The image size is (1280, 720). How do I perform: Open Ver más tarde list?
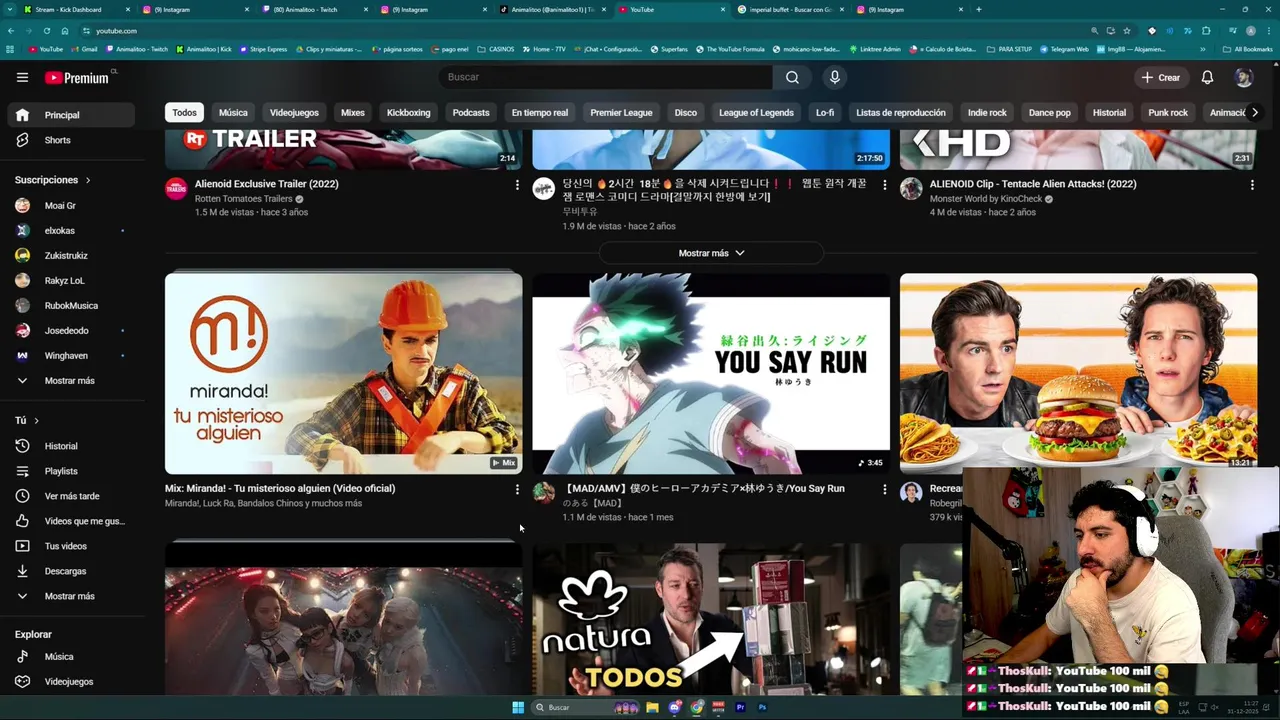[70, 496]
